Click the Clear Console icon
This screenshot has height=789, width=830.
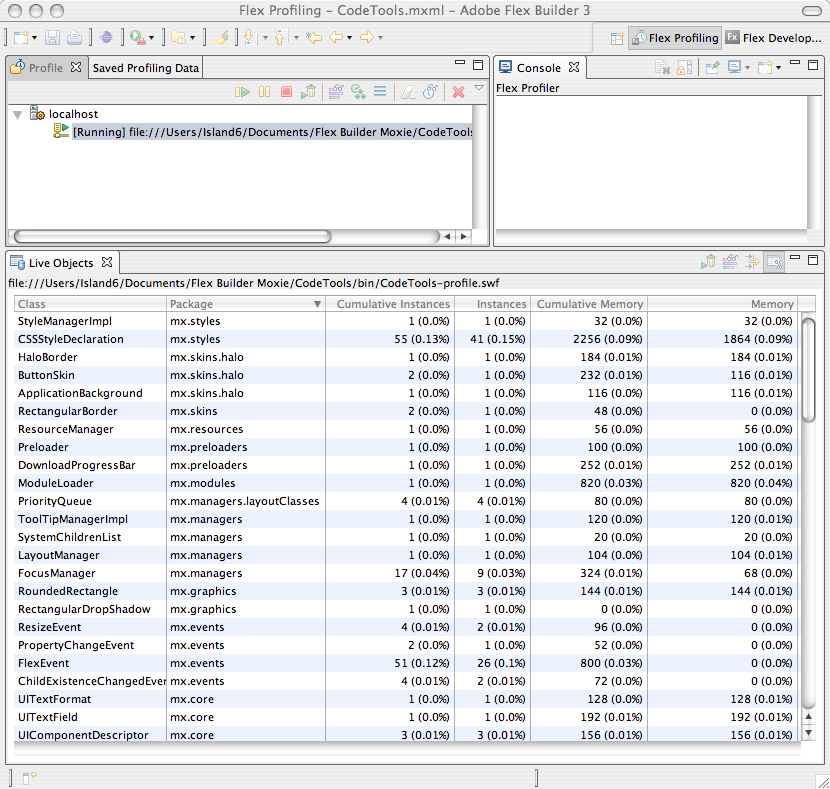(x=662, y=67)
